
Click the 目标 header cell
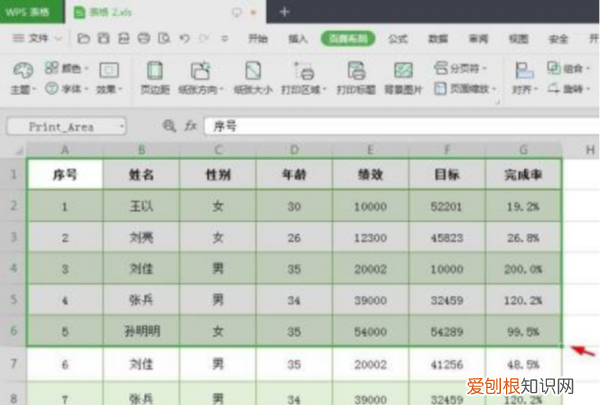447,175
